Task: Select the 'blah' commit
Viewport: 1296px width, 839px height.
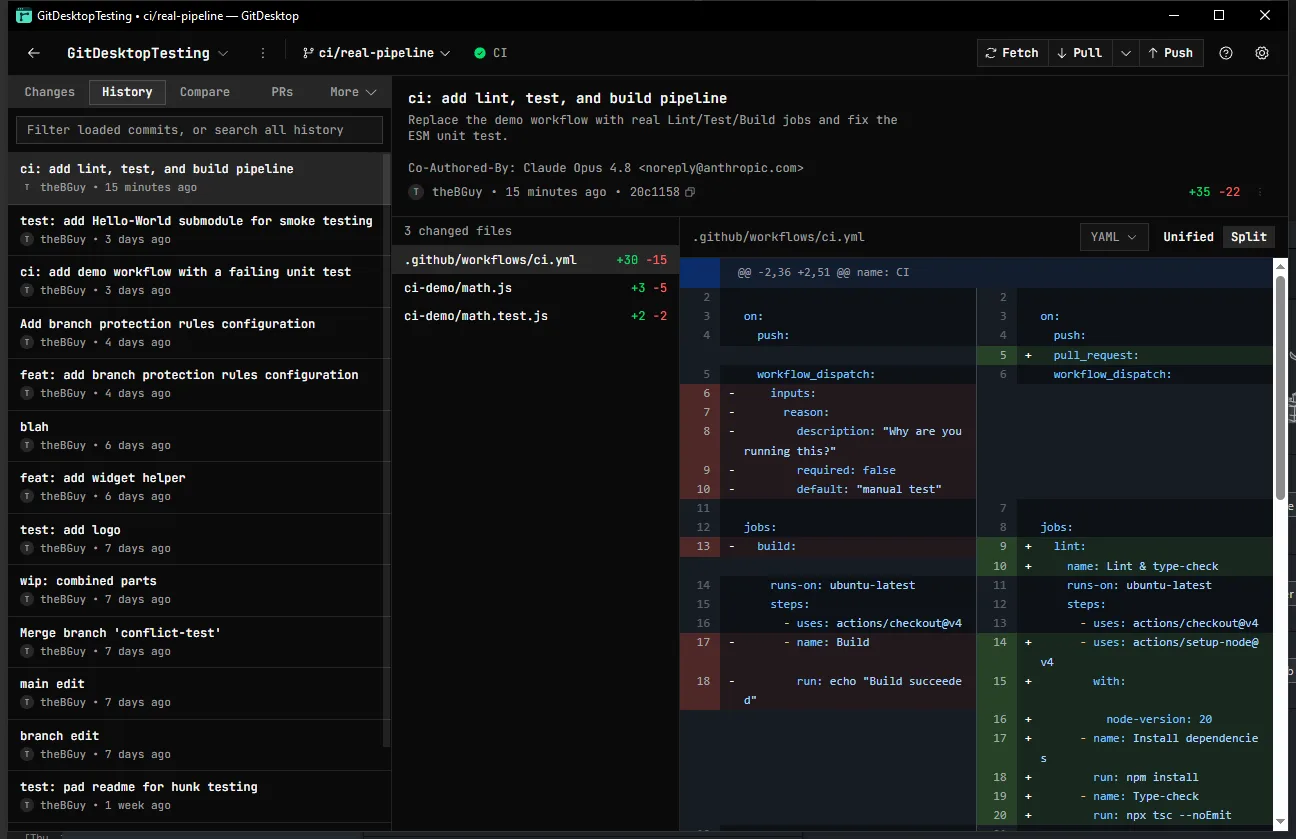Action: (195, 436)
